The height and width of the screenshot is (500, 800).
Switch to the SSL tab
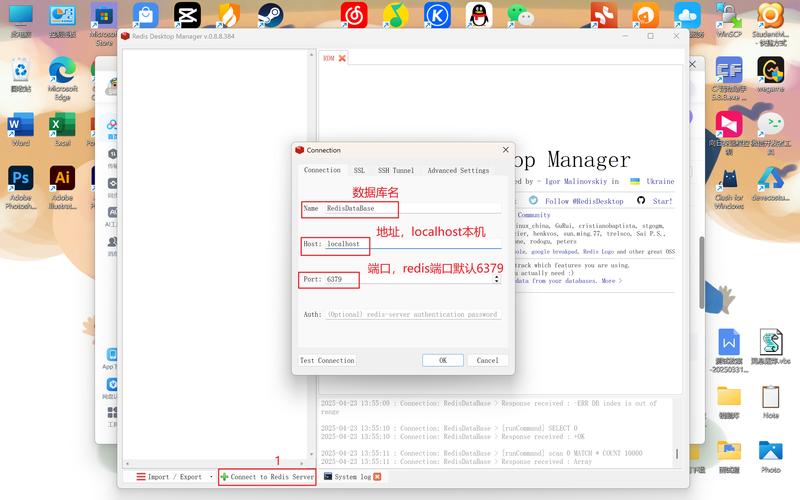click(359, 170)
